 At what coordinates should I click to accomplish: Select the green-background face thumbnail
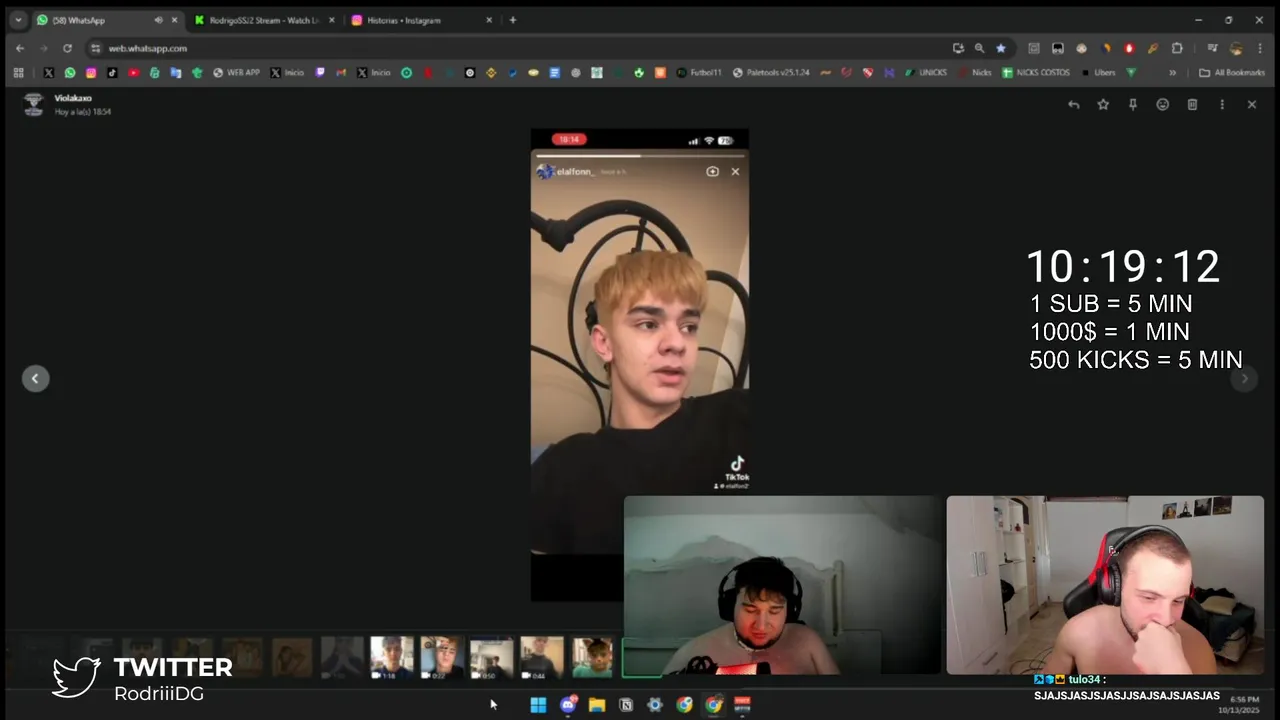592,658
